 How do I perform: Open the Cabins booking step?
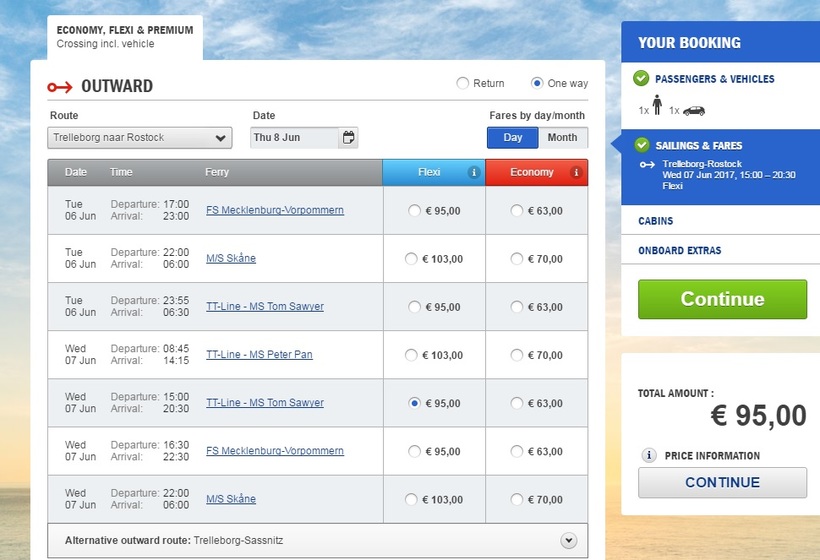click(x=655, y=221)
